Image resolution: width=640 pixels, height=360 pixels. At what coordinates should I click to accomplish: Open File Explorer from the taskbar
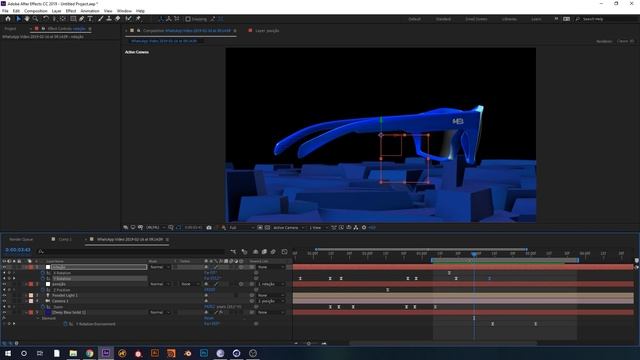point(73,353)
